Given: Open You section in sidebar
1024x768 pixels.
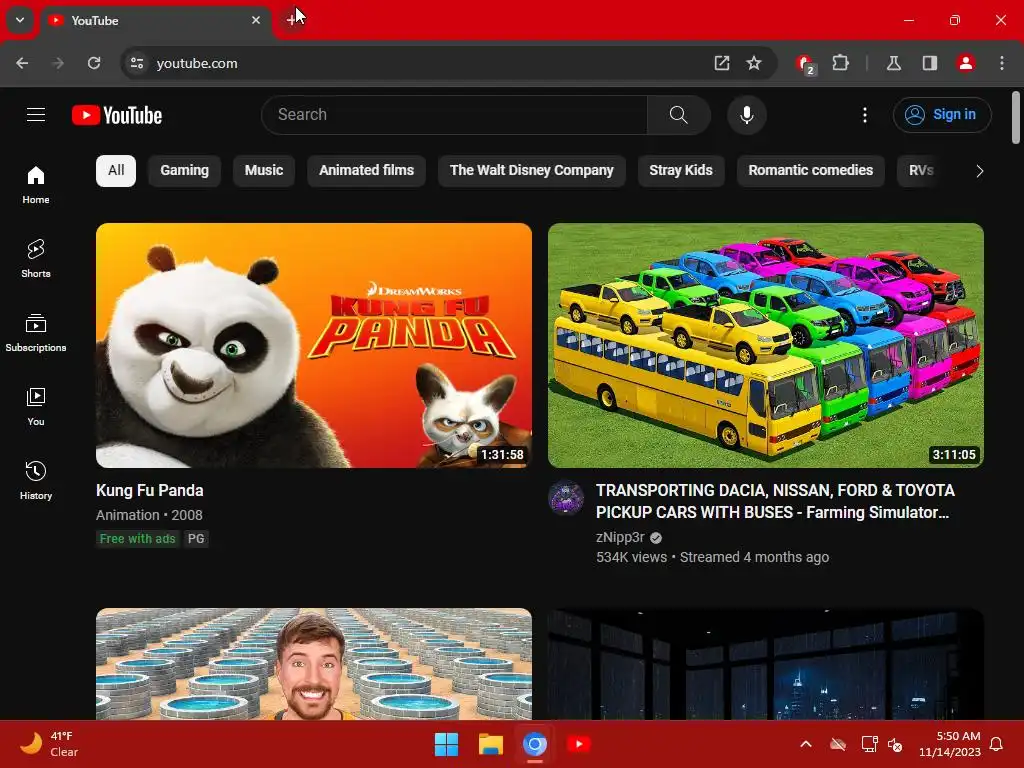Looking at the screenshot, I should (x=36, y=406).
